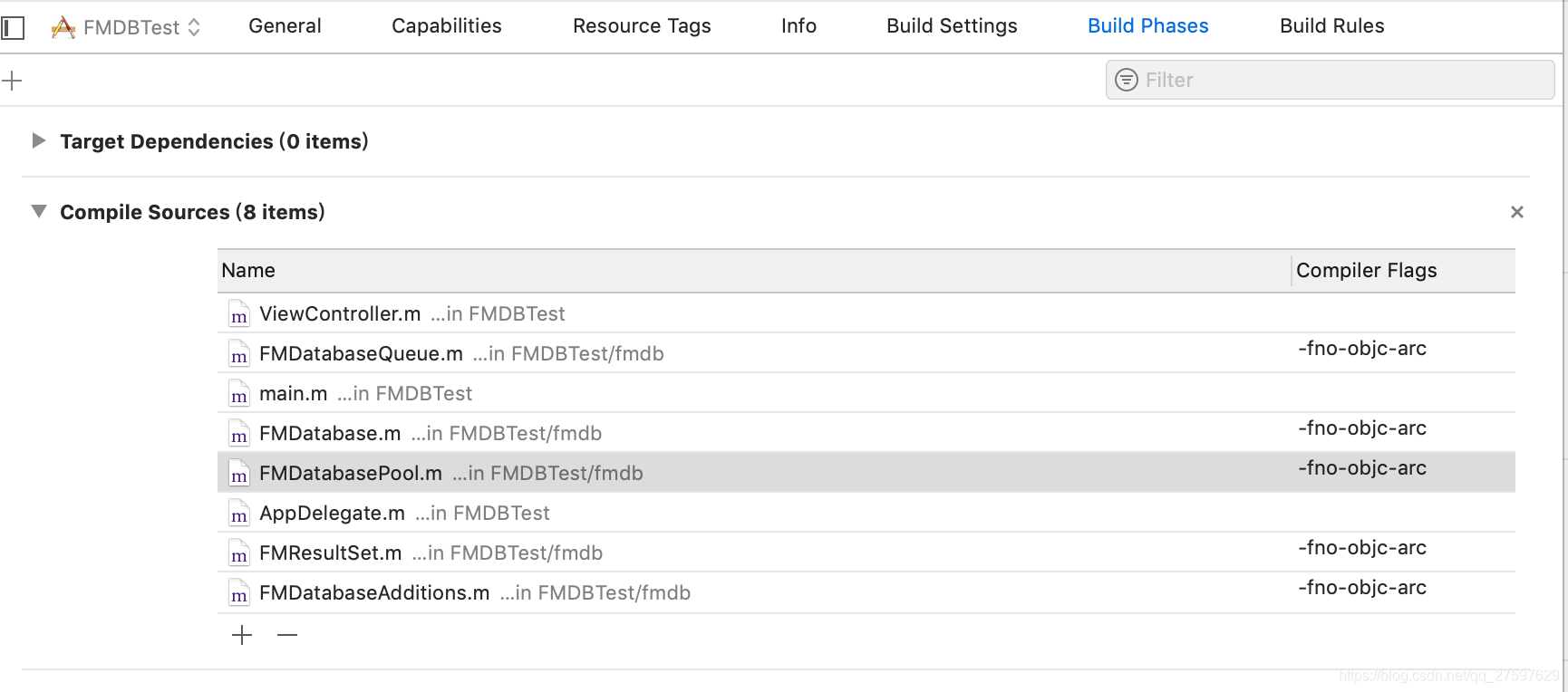Click the AppDelegate.m file icon
1568x692 pixels.
pos(238,513)
